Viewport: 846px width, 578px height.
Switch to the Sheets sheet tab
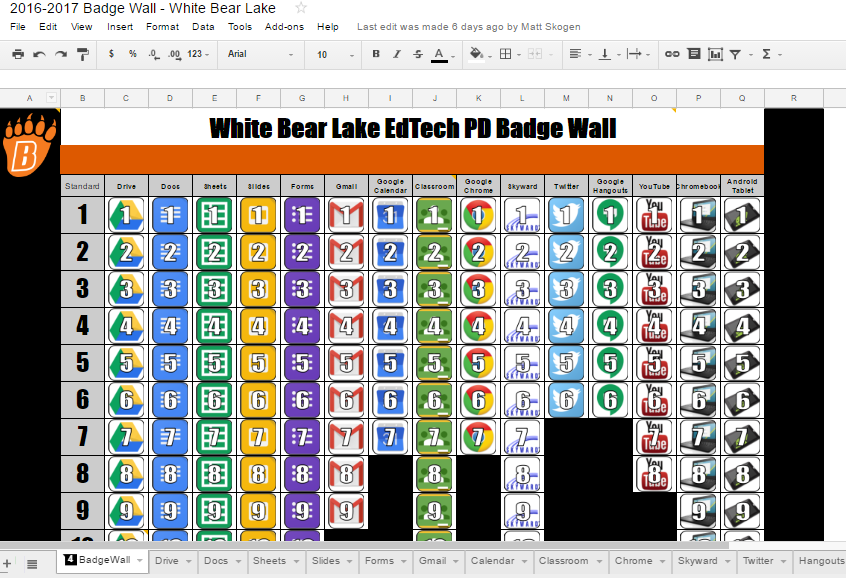pyautogui.click(x=269, y=561)
